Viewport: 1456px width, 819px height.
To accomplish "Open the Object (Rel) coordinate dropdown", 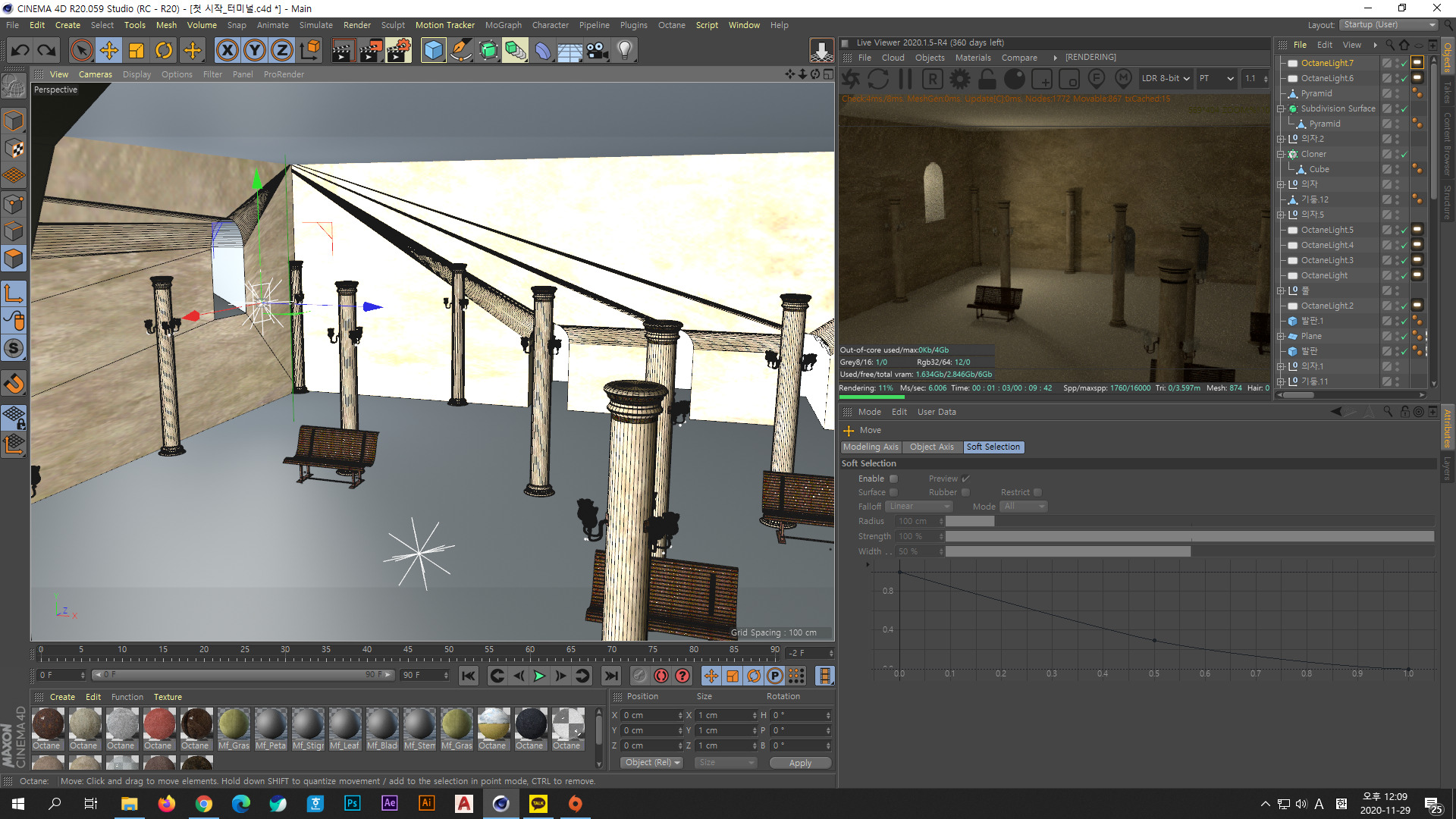I will tap(651, 762).
